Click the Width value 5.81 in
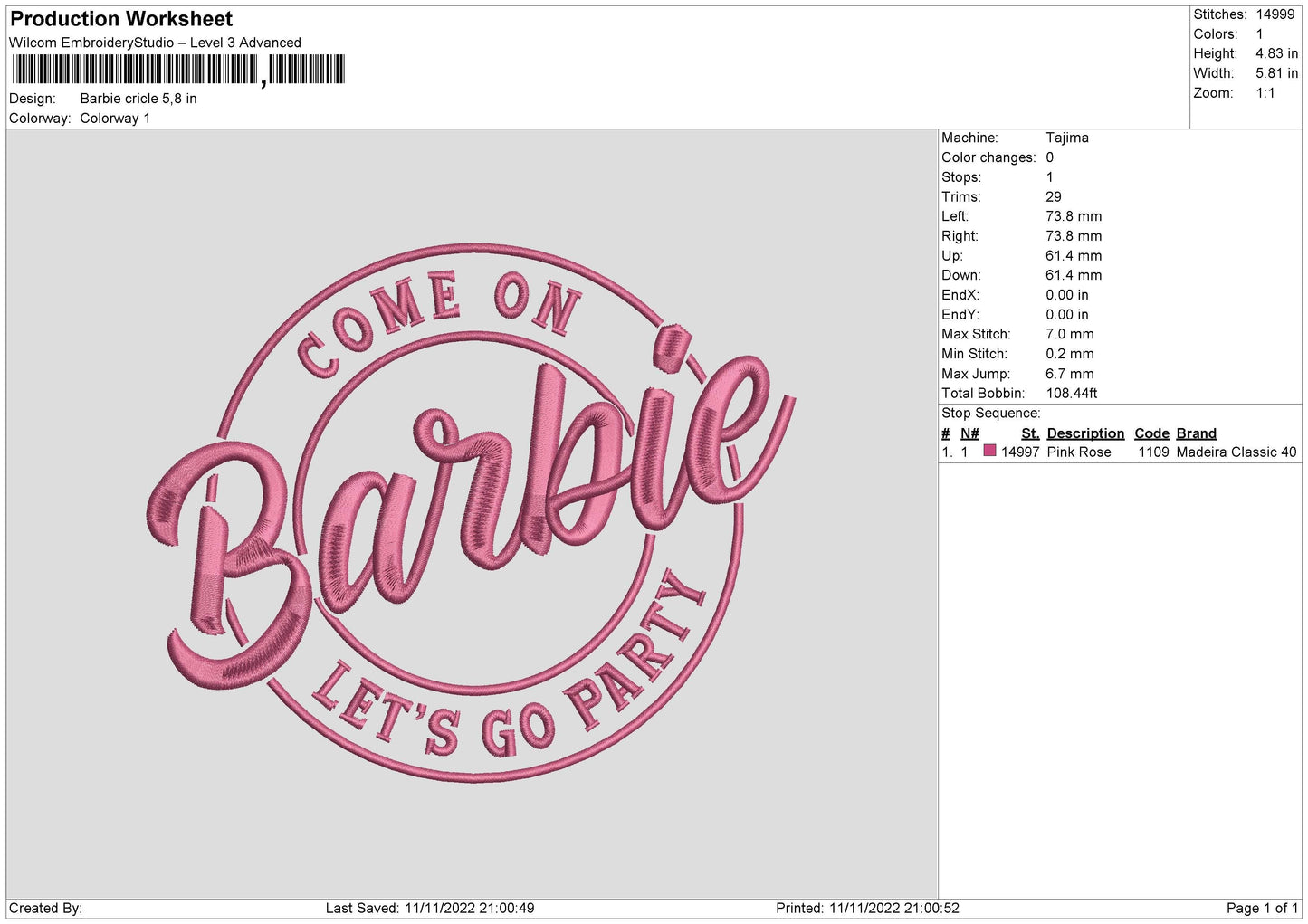1308x924 pixels. (x=1276, y=73)
